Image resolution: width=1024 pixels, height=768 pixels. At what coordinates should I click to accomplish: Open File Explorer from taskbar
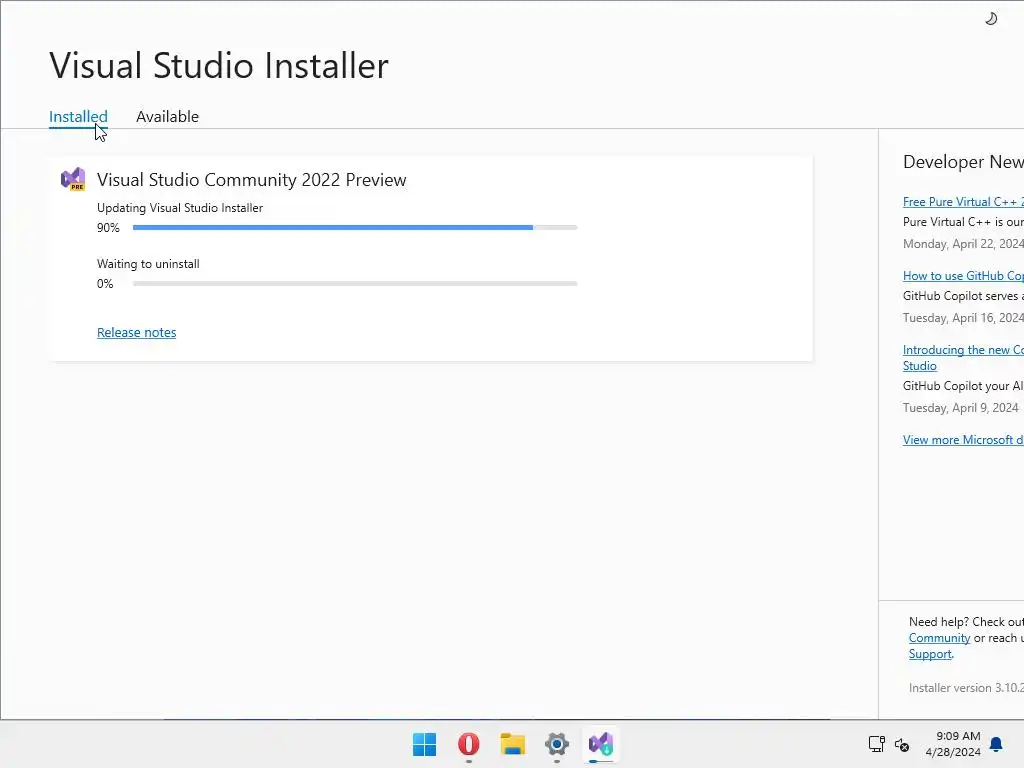513,744
